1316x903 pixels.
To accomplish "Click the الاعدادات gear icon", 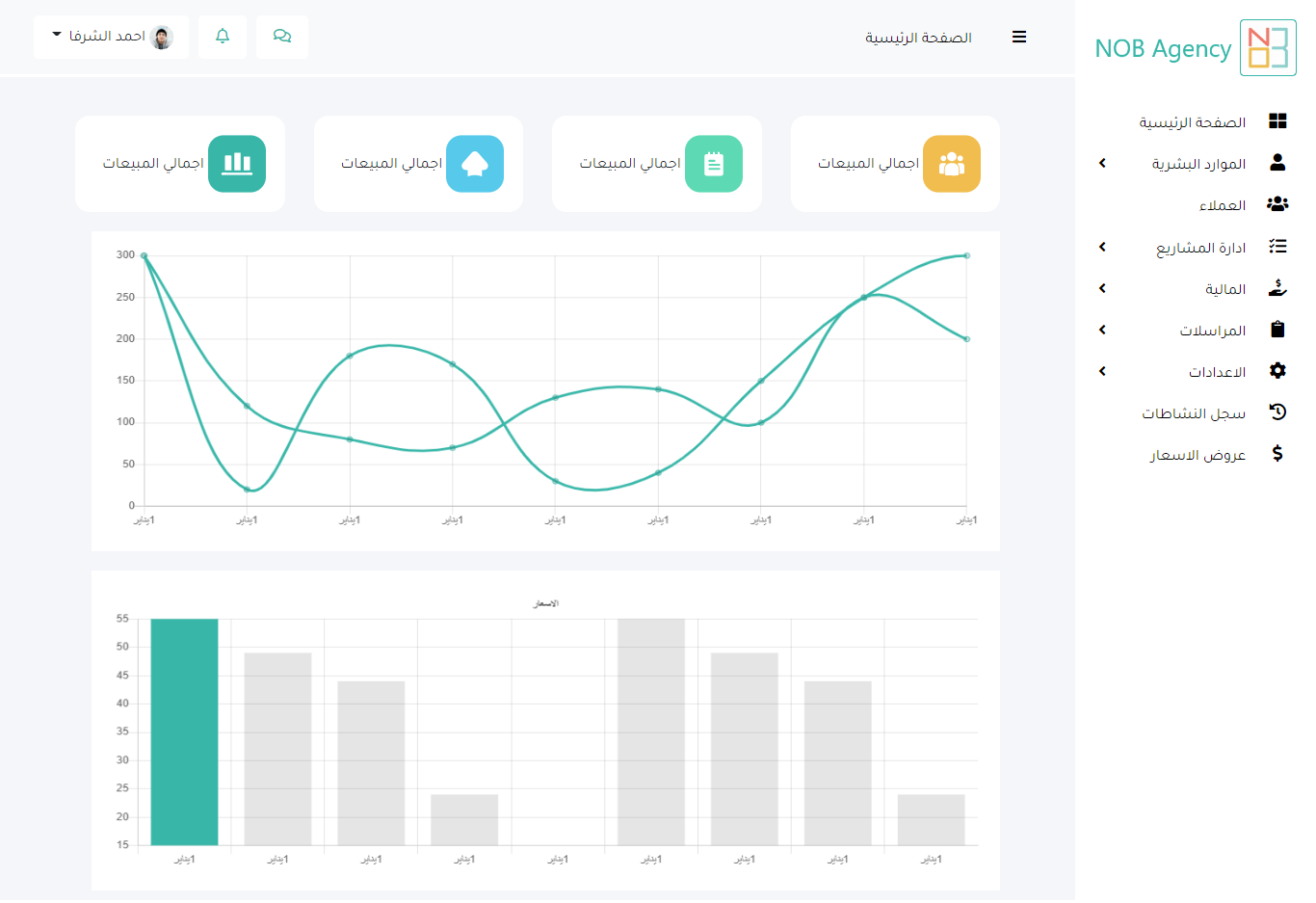I will click(1277, 371).
